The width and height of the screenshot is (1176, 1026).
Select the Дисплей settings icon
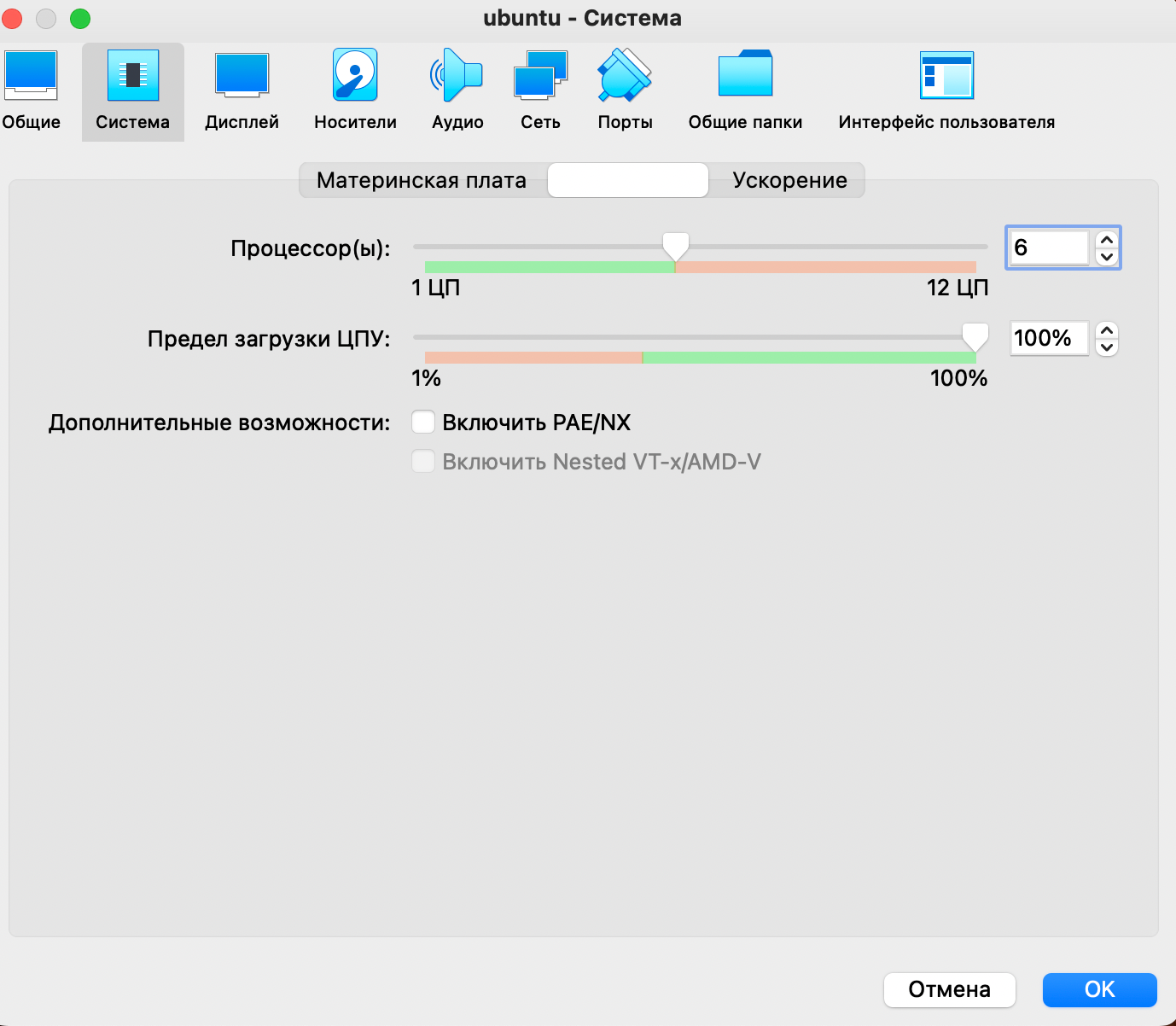242,77
